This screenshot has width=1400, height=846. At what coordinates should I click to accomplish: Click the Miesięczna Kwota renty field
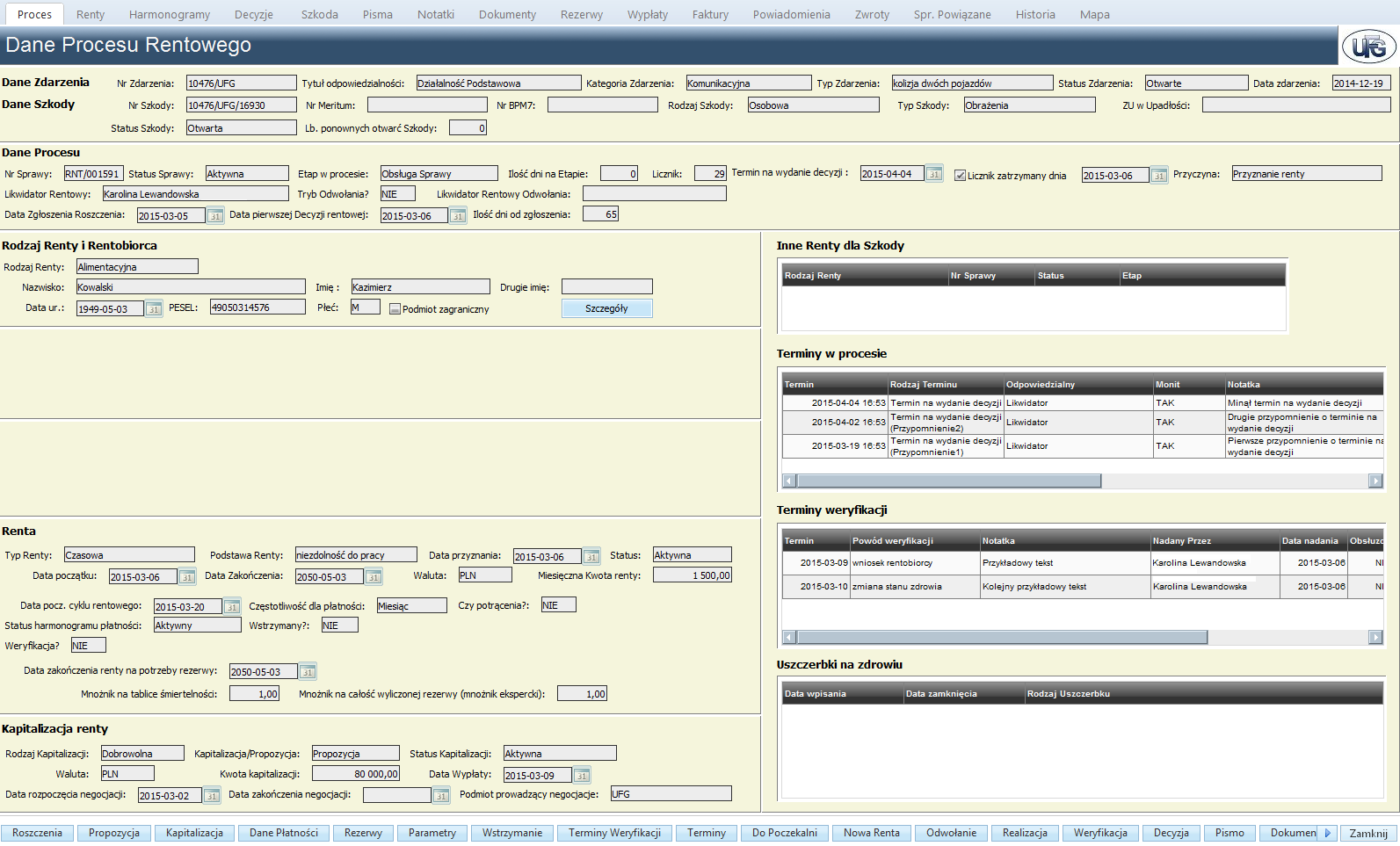(693, 575)
